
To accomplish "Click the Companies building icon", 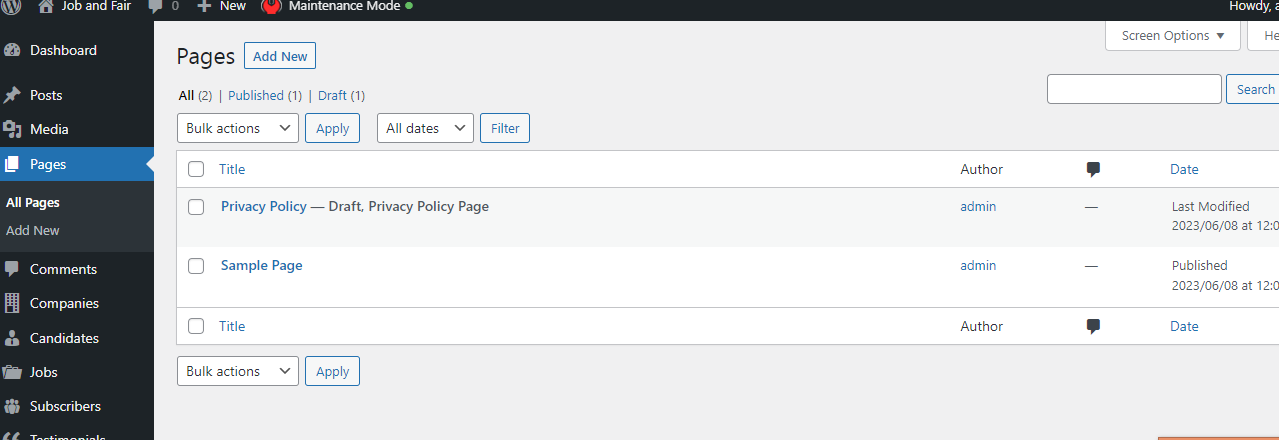I will [x=12, y=303].
